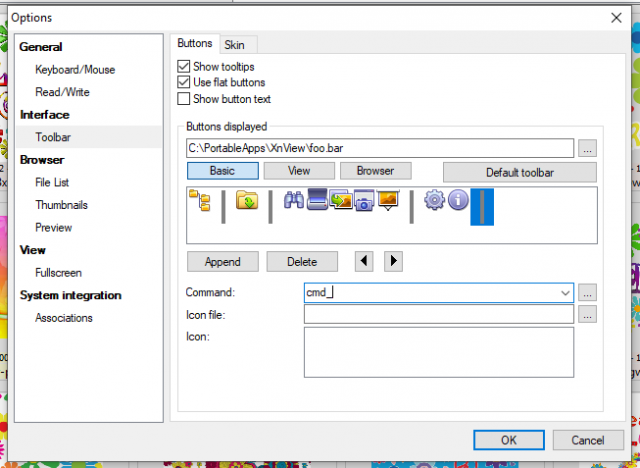Select System integration category
Viewport: 640px width, 468px height.
click(71, 295)
